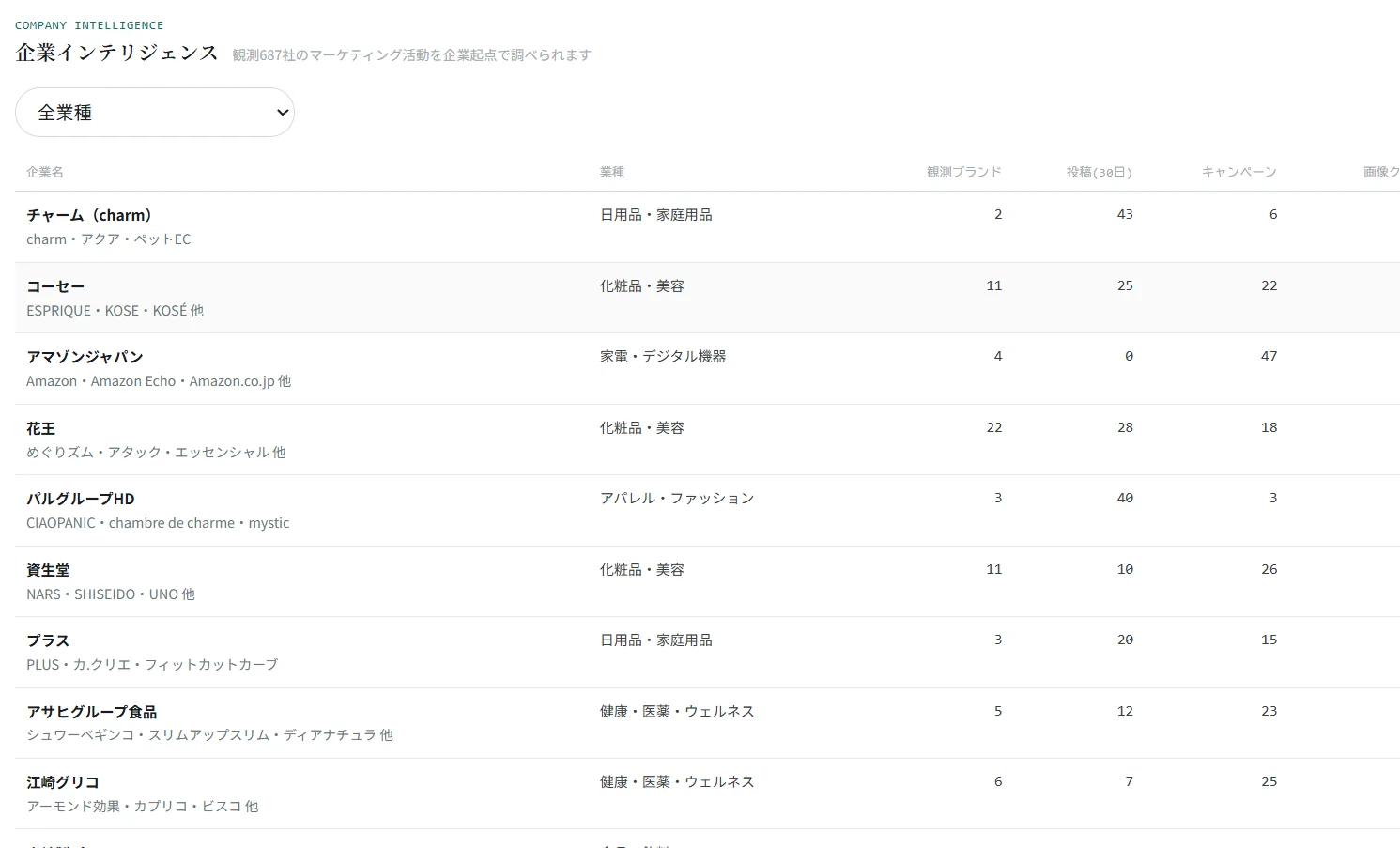Click 日用品・家庭用品 in the プラス row
Screen dimensions: 1400x848
(x=655, y=640)
